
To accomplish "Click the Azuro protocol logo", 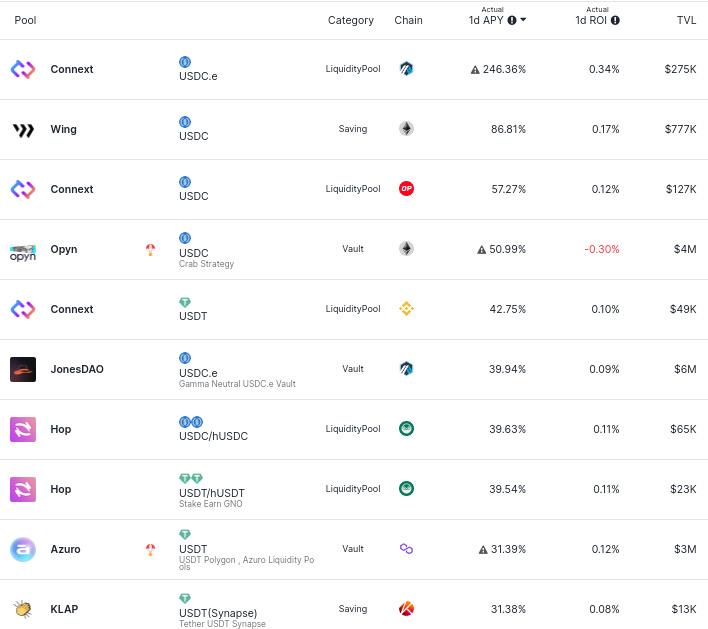I will coord(23,549).
